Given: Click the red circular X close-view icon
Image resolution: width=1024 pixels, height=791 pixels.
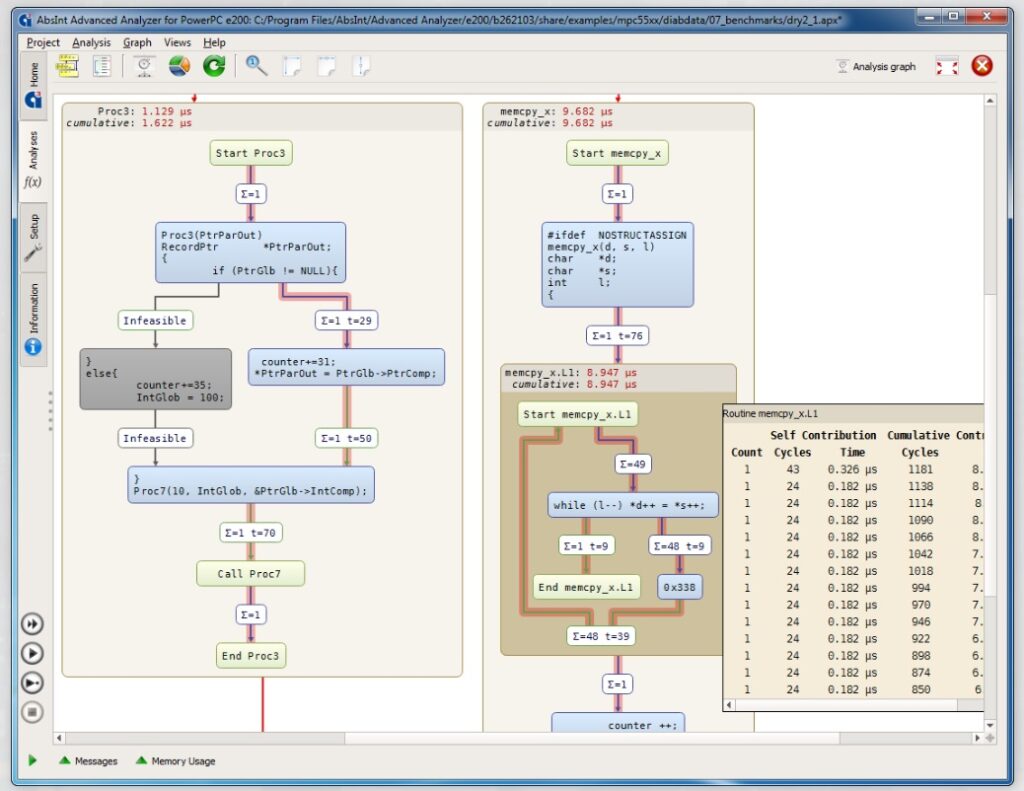Looking at the screenshot, I should click(982, 65).
